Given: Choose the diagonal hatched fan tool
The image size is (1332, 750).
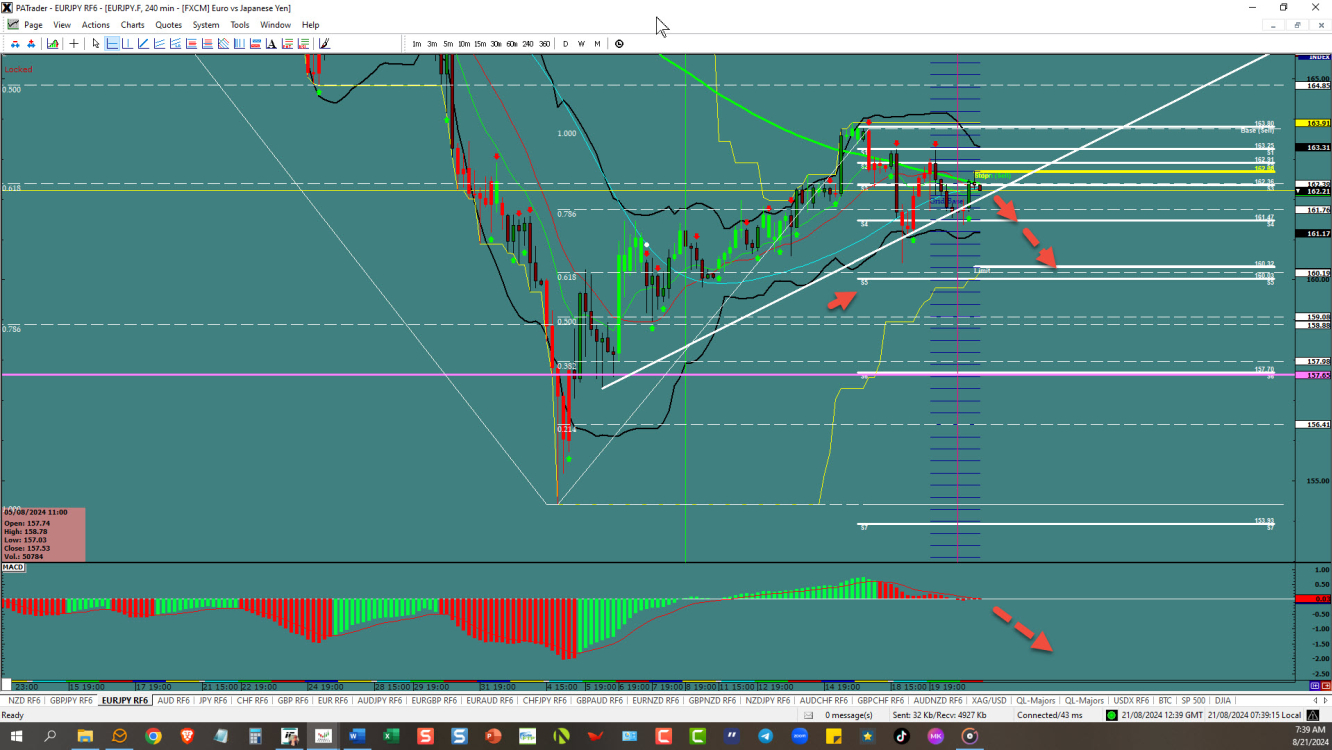Looking at the screenshot, I should coord(223,43).
